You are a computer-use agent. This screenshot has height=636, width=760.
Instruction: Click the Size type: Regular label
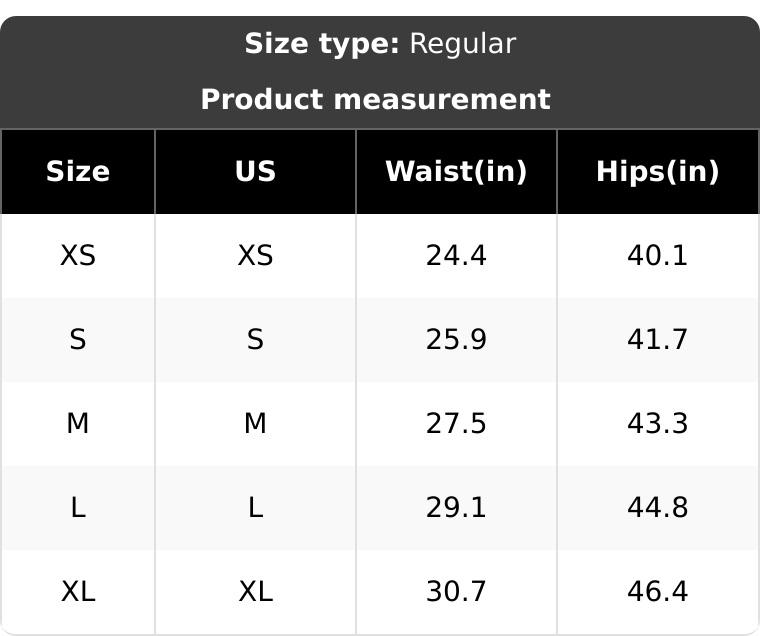380,44
